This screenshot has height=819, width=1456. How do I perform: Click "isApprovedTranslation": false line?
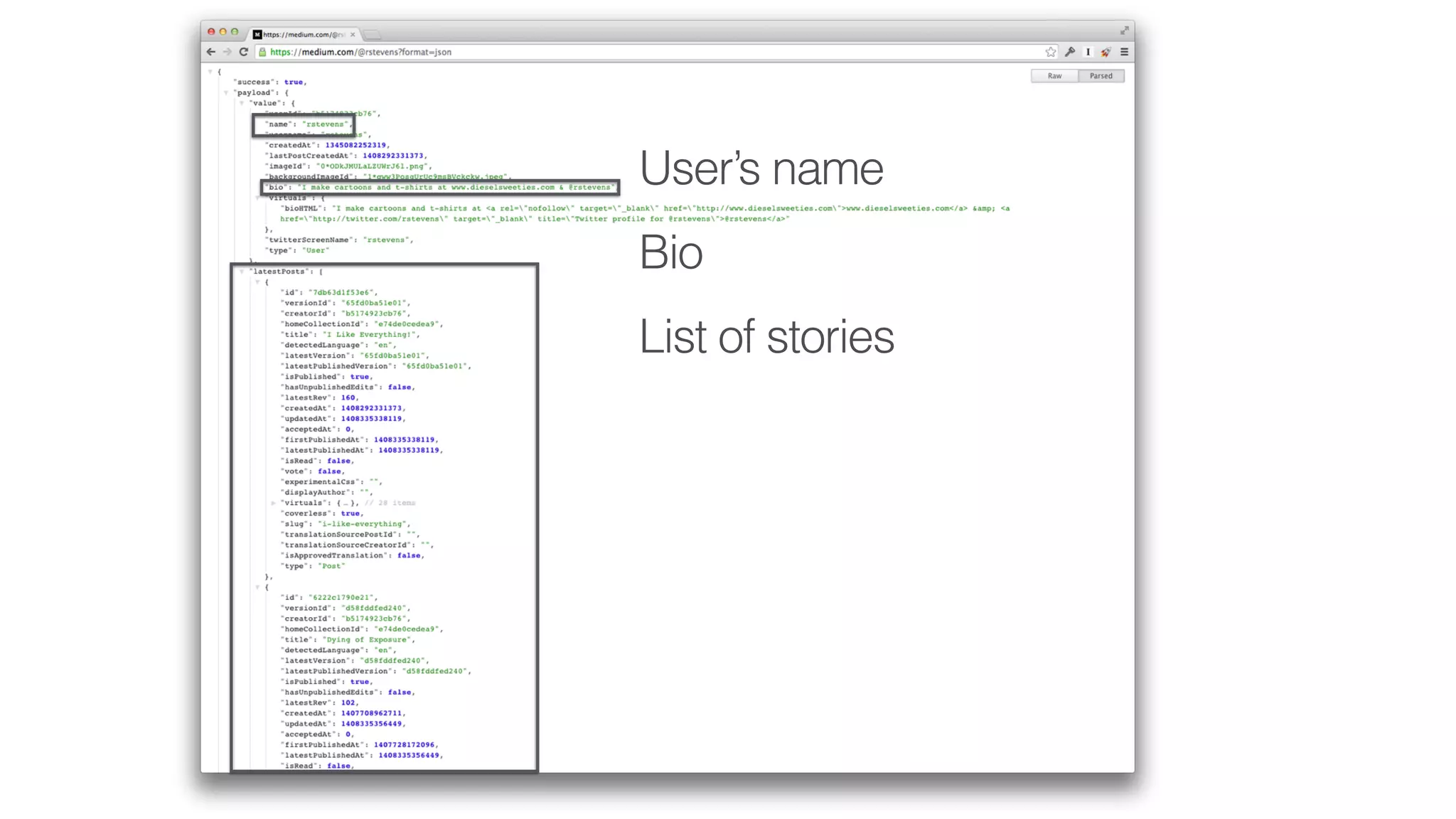click(x=352, y=555)
